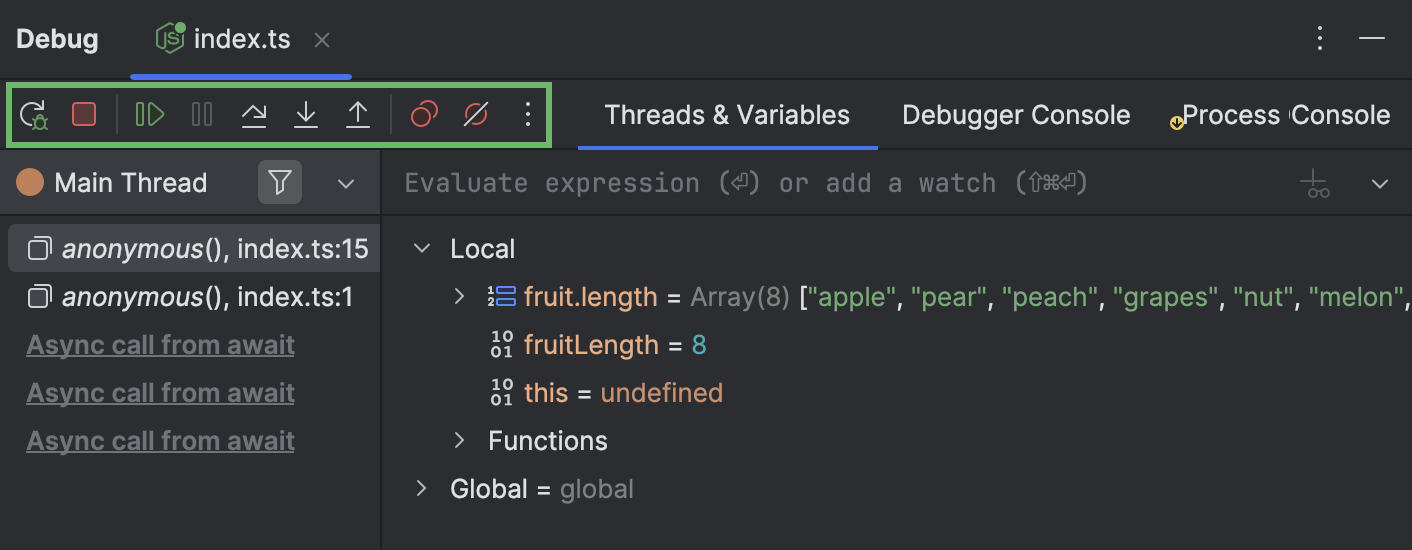
Task: Expand the fruit.length array variable
Action: point(459,296)
